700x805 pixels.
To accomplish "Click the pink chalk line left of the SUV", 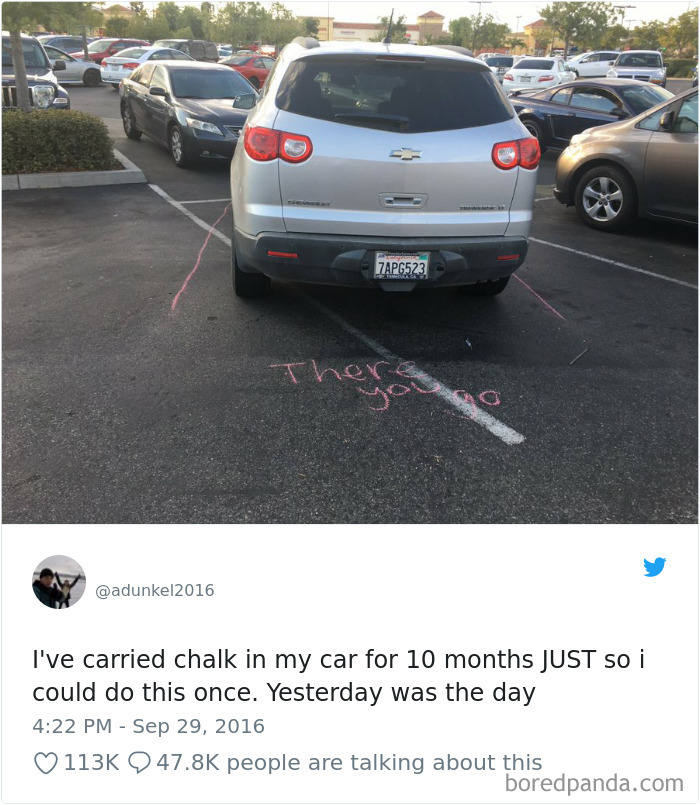I will pos(201,258).
